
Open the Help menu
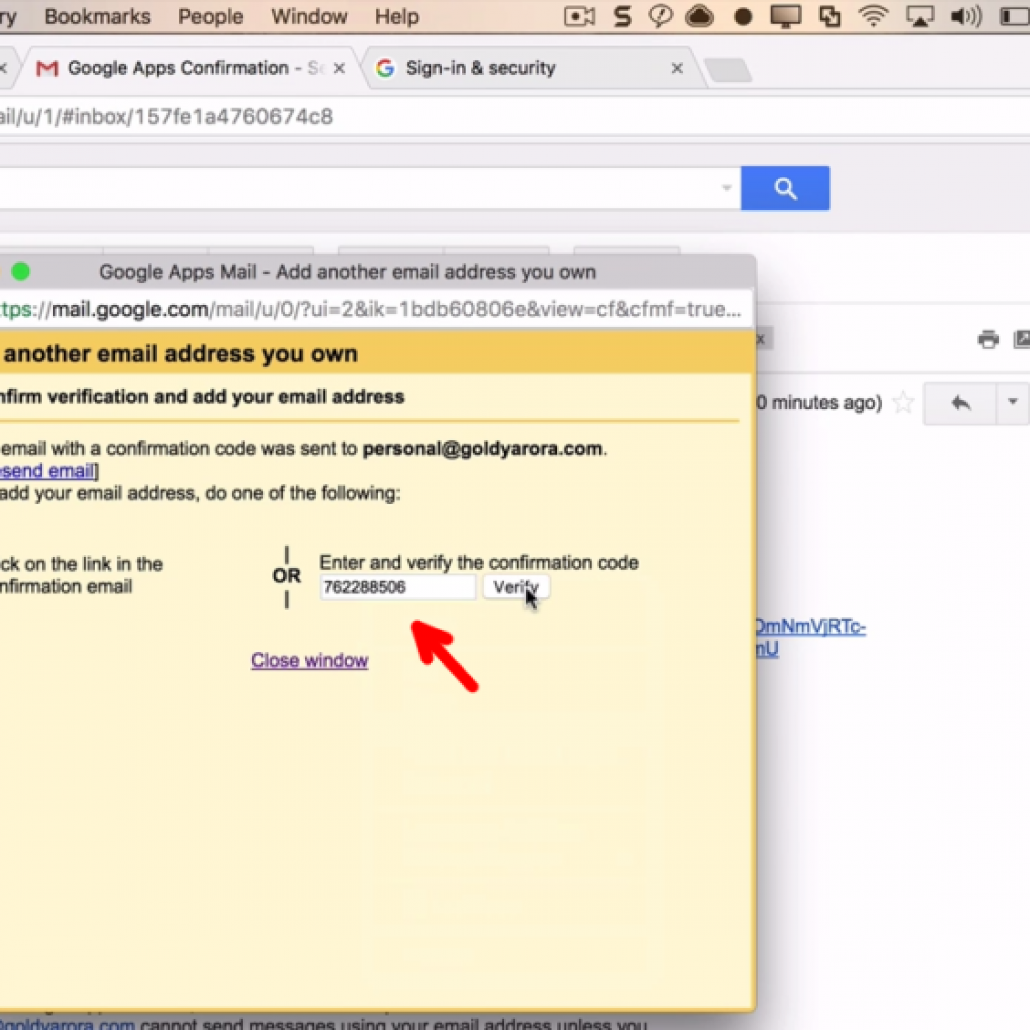[397, 16]
